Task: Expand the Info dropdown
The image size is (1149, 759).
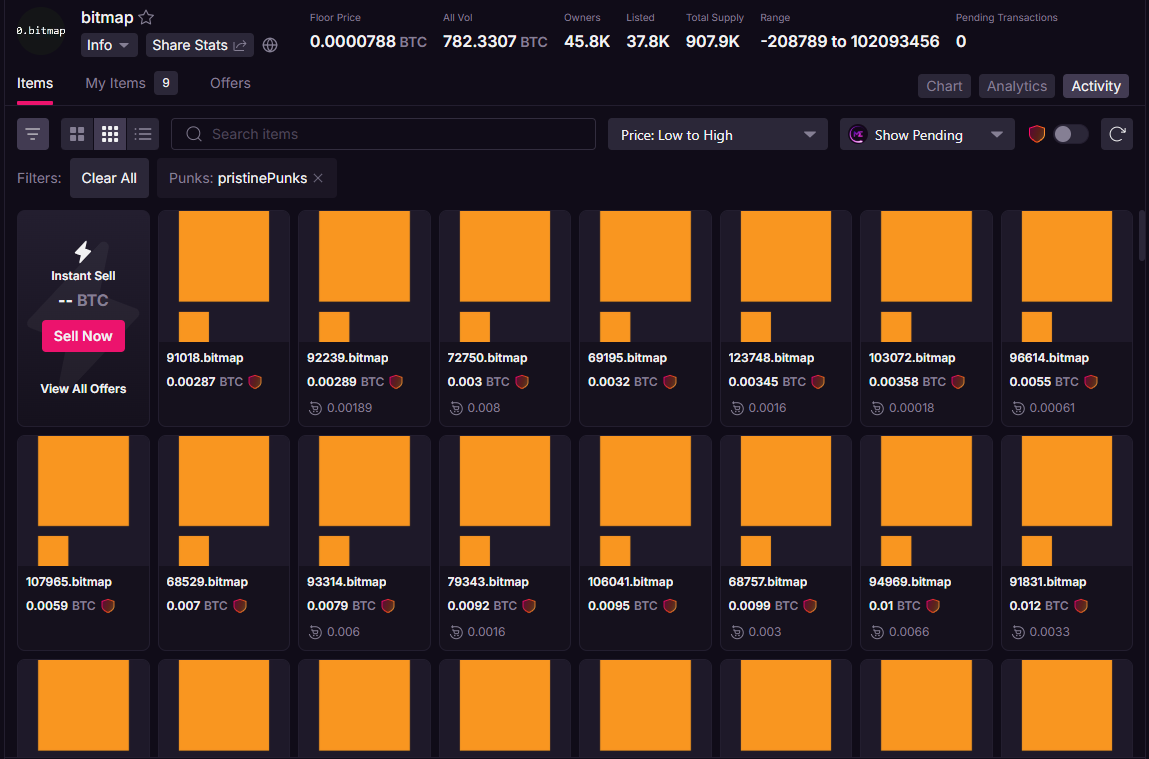Action: click(x=109, y=45)
